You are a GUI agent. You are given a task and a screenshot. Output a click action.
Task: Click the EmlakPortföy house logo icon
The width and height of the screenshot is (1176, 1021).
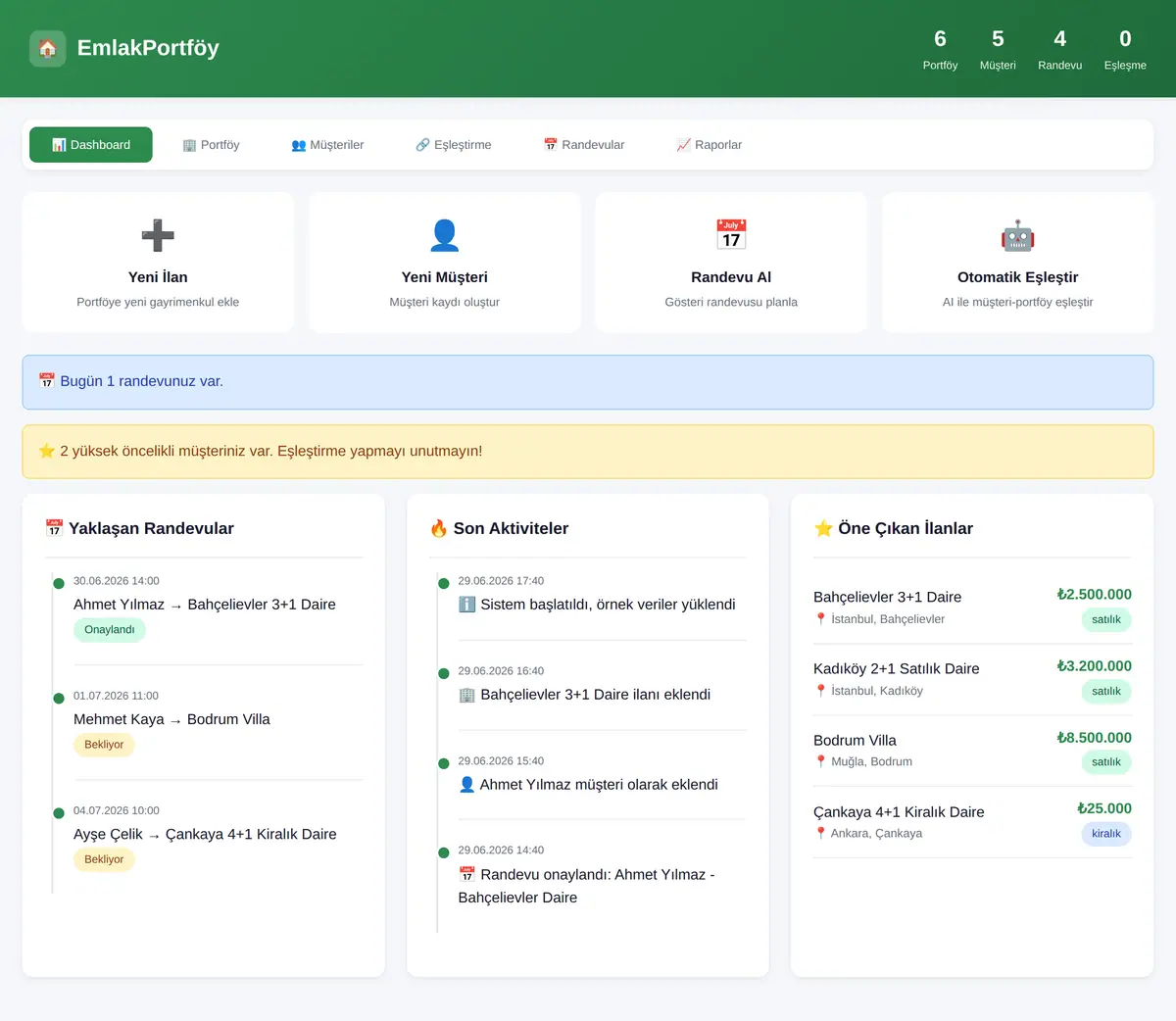[x=48, y=48]
